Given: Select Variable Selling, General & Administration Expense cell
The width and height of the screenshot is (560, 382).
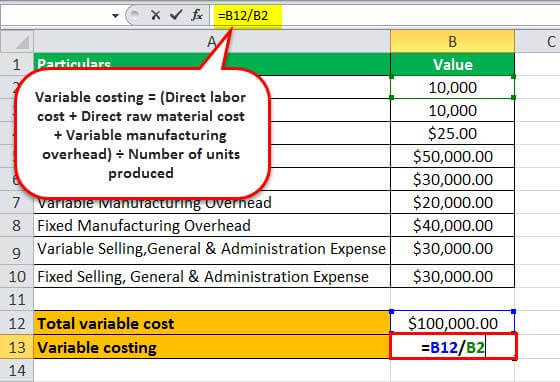Looking at the screenshot, I should coord(212,251).
